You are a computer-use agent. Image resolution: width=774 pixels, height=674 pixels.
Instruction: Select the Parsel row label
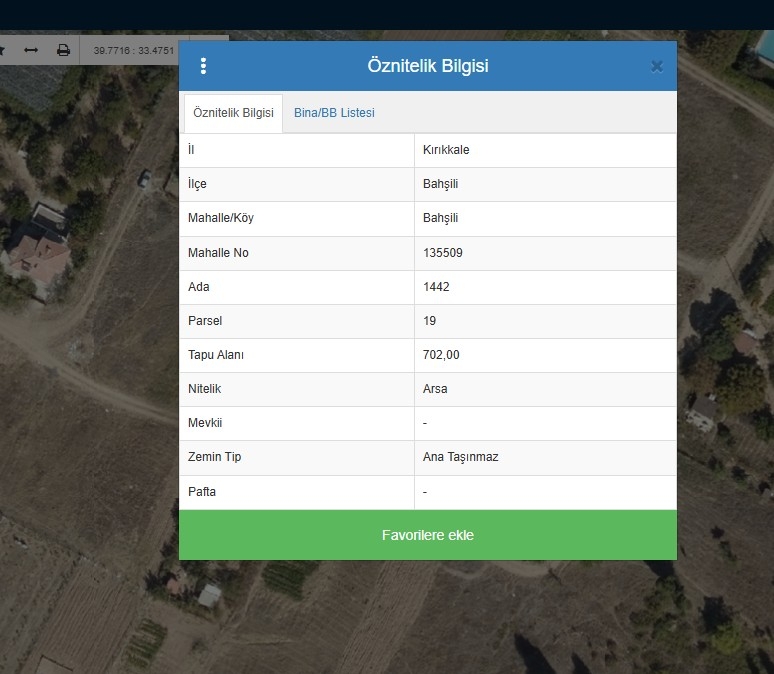[205, 321]
